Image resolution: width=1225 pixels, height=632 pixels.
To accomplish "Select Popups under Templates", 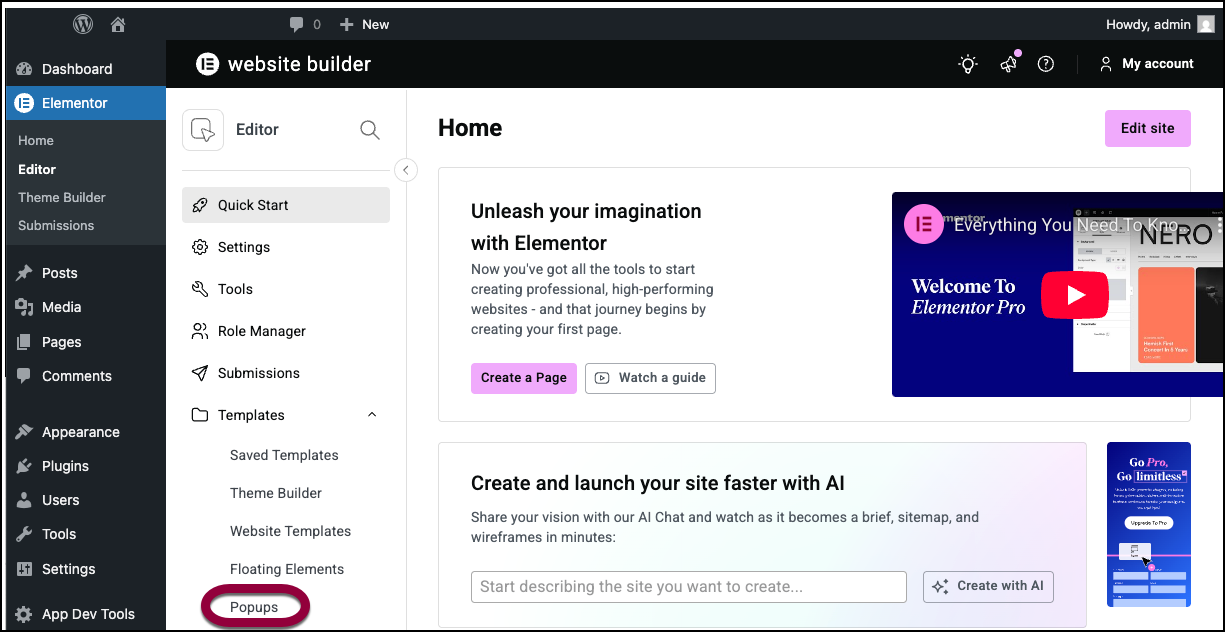I will [x=254, y=607].
